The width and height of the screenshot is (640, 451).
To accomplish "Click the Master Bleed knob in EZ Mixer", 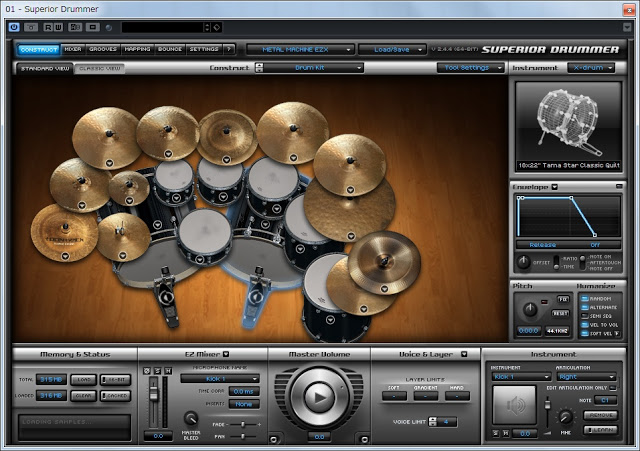I will pos(191,419).
